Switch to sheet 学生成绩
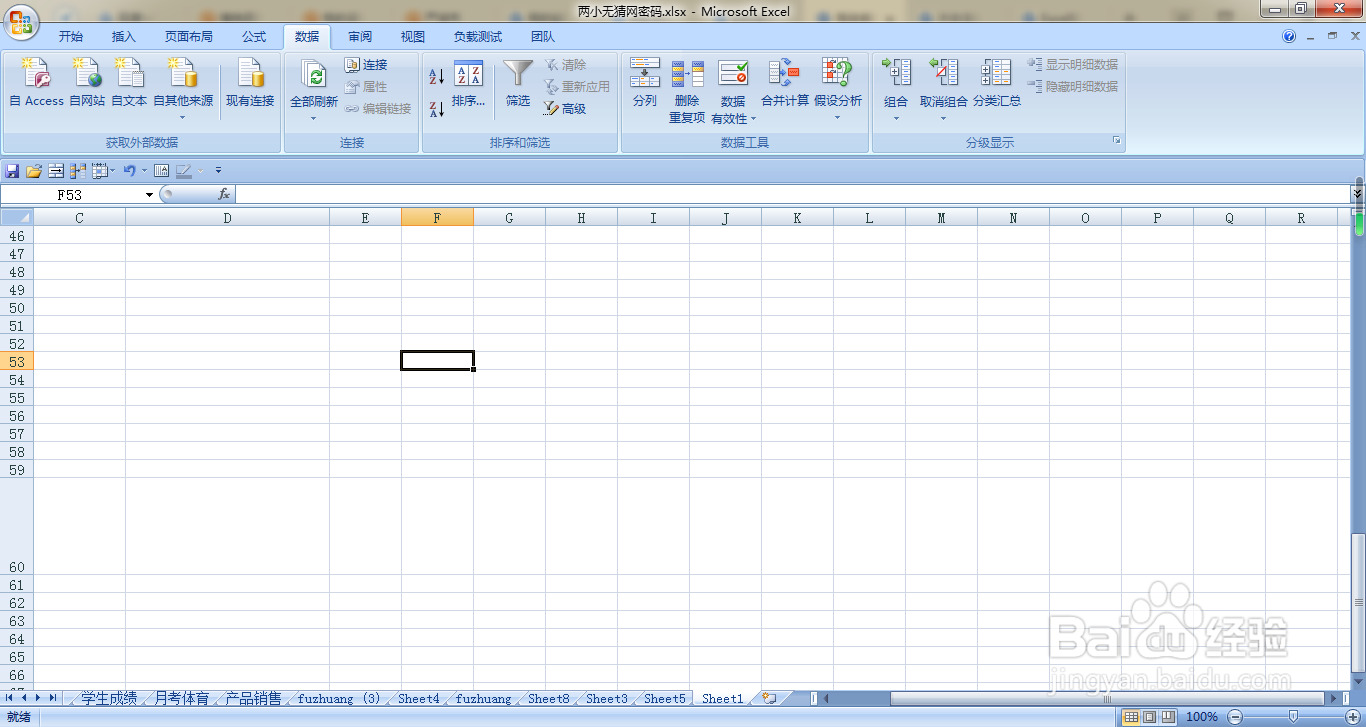Viewport: 1366px width, 727px height. tap(109, 698)
